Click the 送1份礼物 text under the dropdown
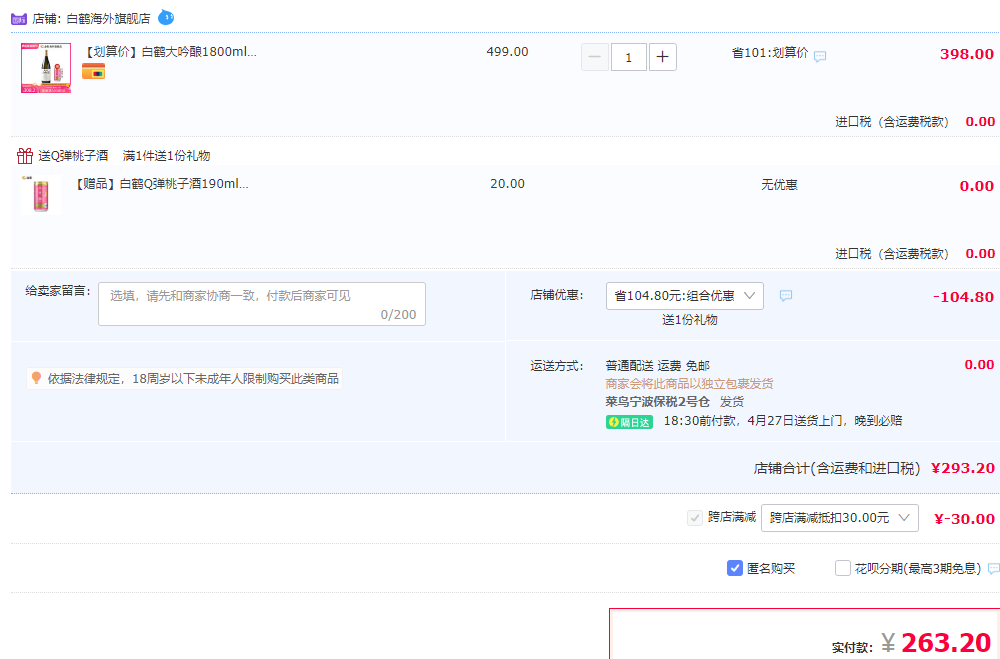 [689, 320]
